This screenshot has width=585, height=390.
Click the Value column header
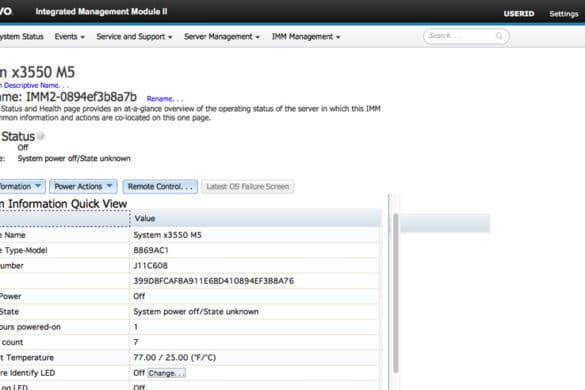coord(255,218)
